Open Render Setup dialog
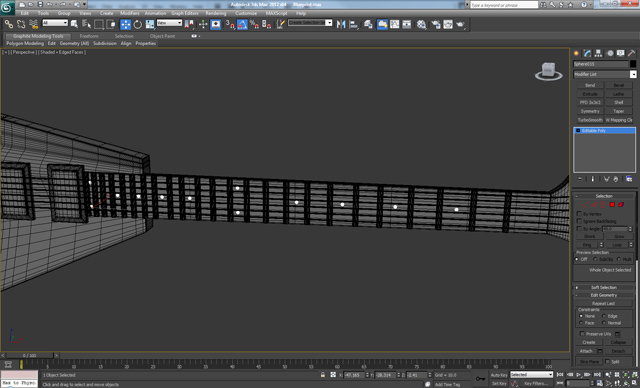Image resolution: width=640 pixels, height=388 pixels. tap(436, 24)
